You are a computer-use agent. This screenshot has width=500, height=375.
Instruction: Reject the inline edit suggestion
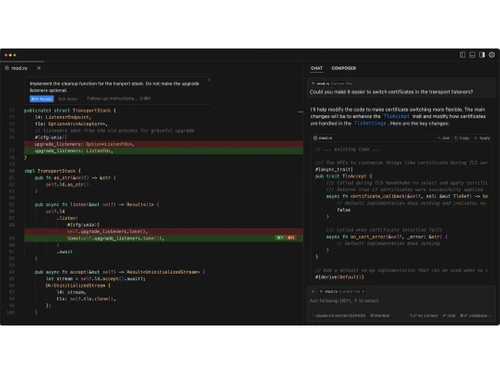pos(68,99)
